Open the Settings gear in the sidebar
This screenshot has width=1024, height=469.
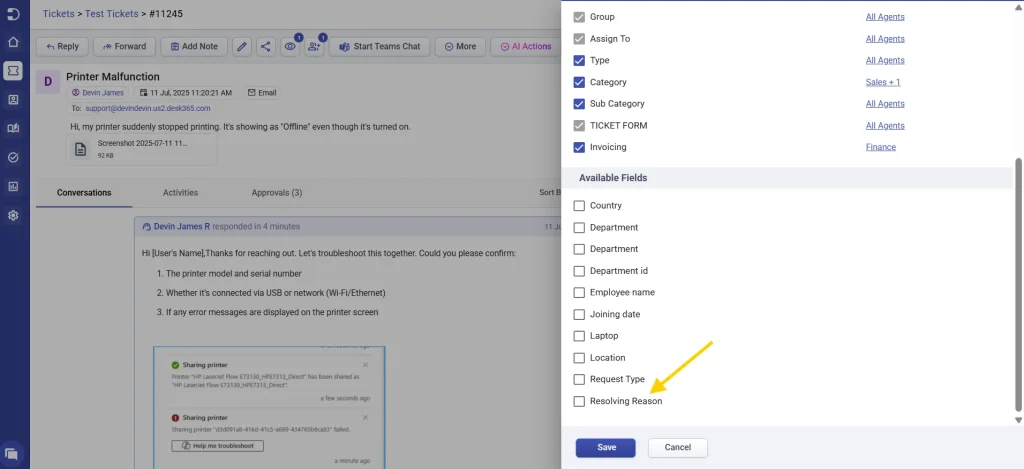click(13, 215)
